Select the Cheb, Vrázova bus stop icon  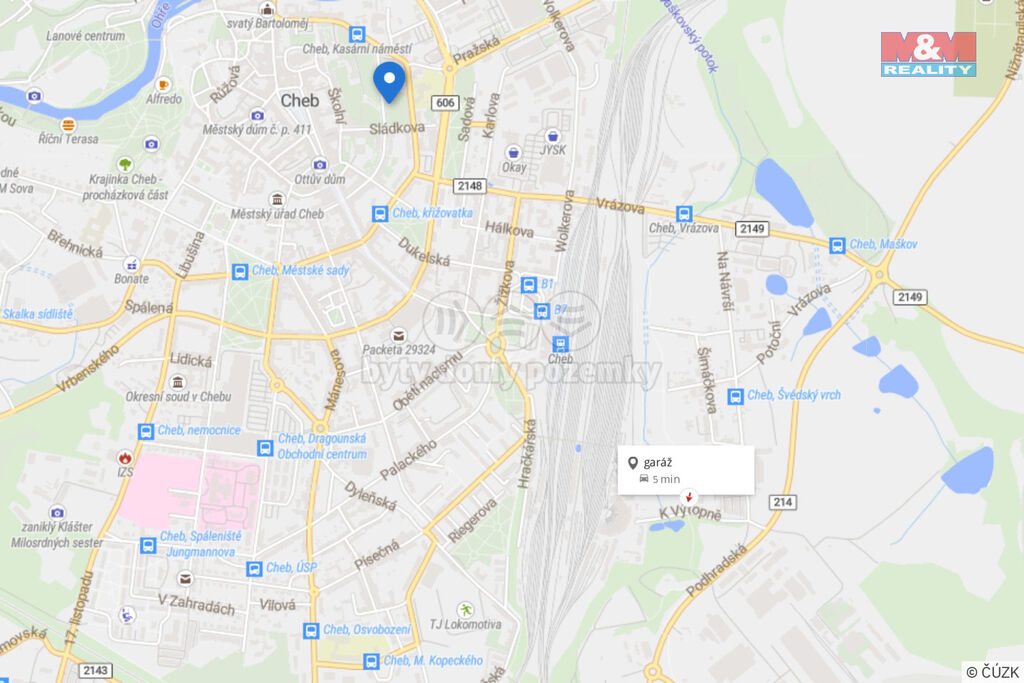(x=684, y=214)
